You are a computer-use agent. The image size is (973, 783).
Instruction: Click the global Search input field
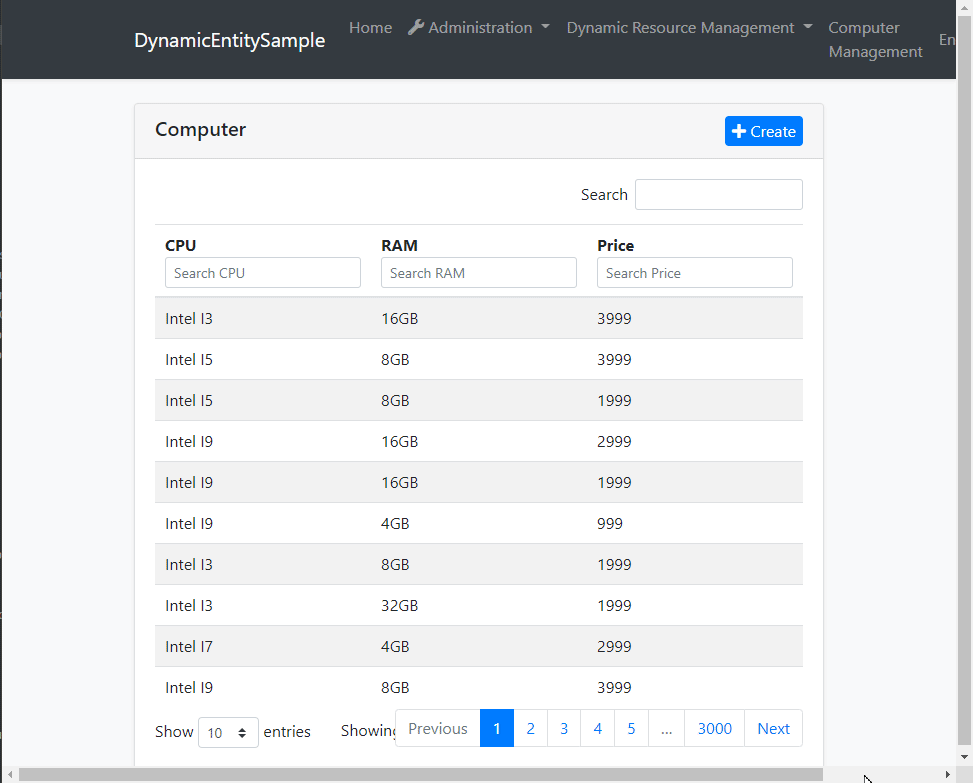718,194
